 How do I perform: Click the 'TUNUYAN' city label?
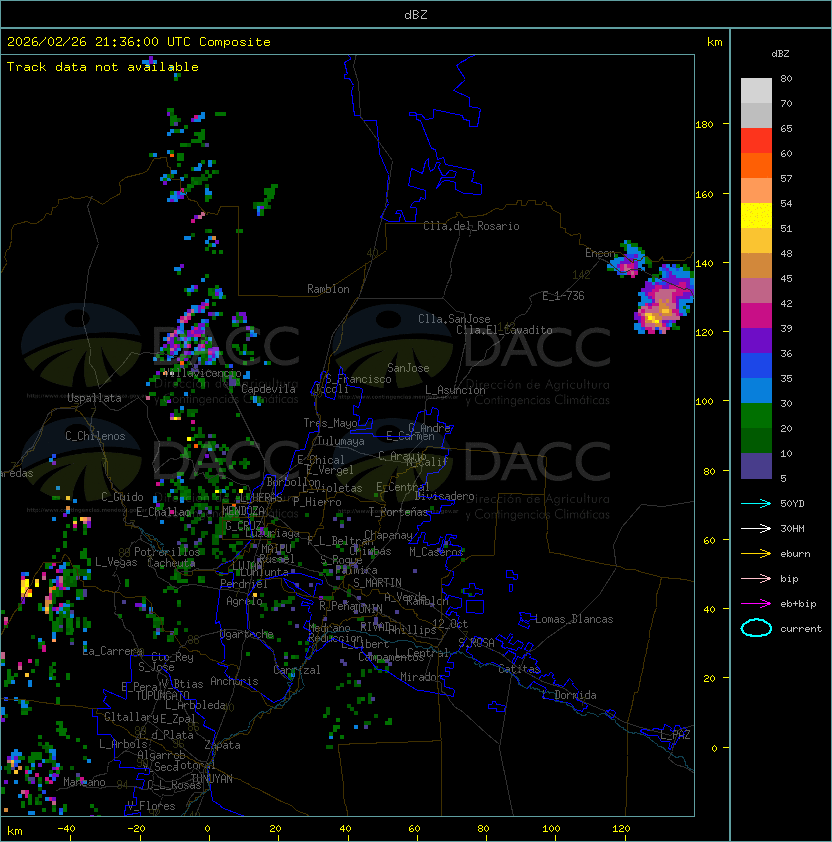[x=212, y=779]
